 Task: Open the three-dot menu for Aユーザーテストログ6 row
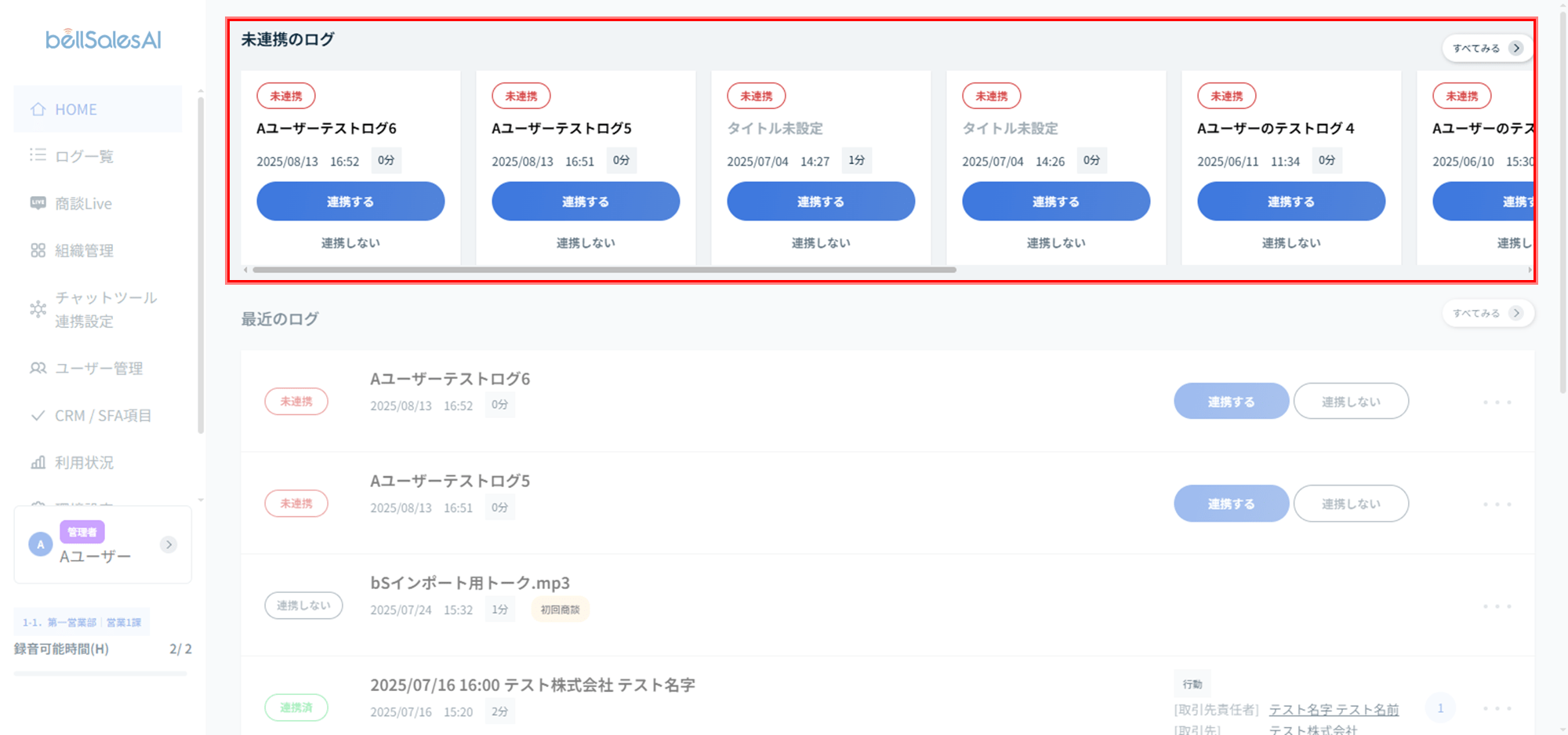coord(1497,402)
